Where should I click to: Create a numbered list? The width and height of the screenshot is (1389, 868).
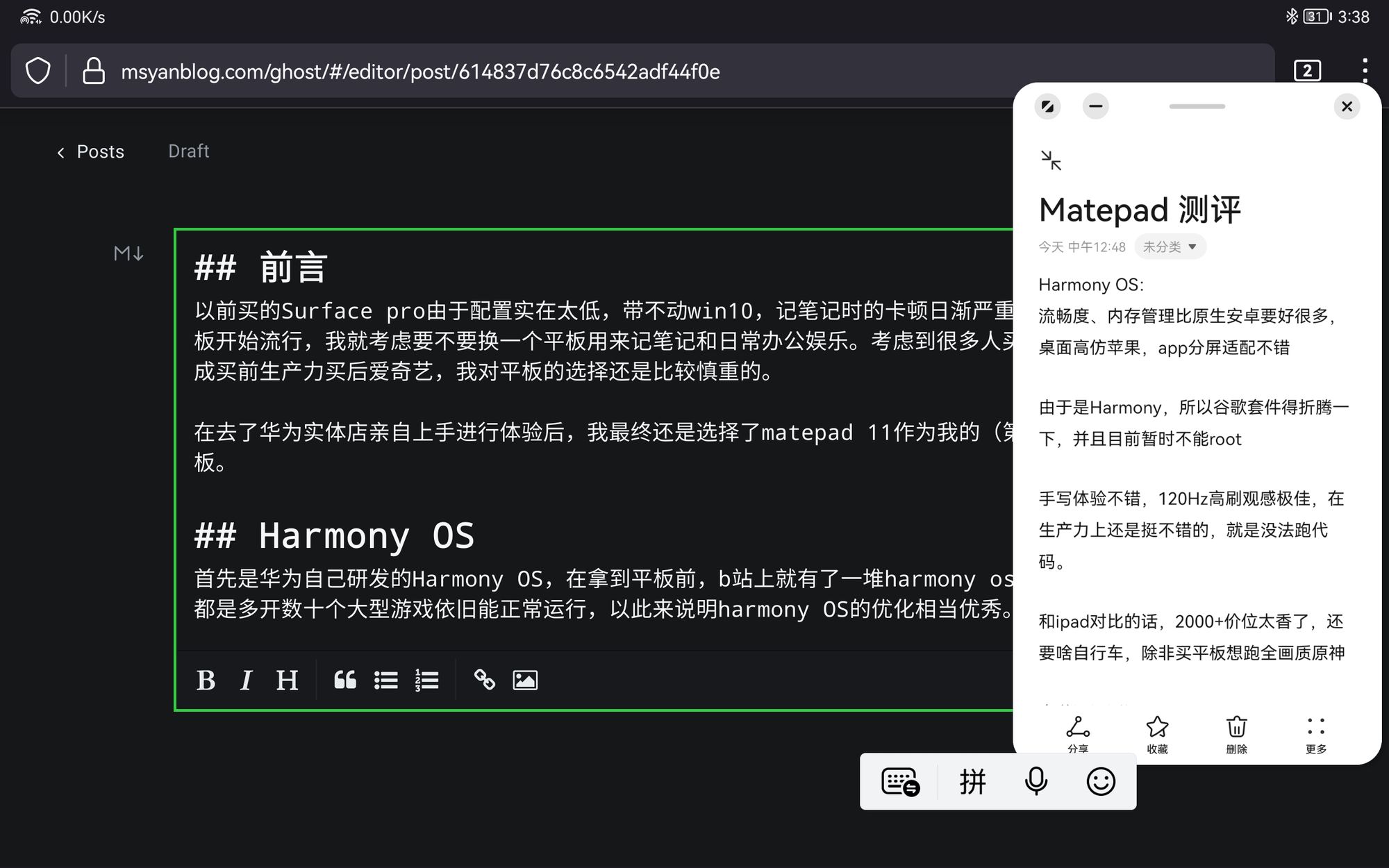[427, 680]
